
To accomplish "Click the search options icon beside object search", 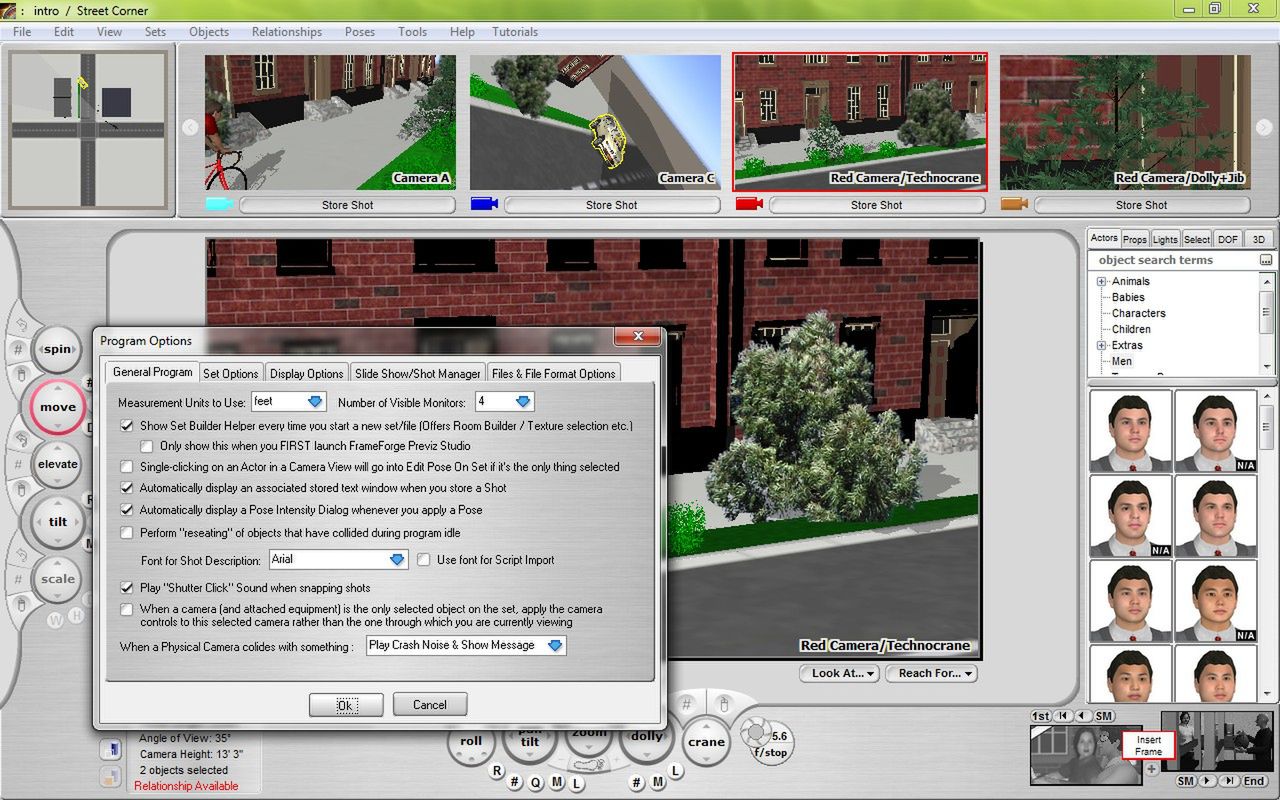I will tap(1265, 260).
